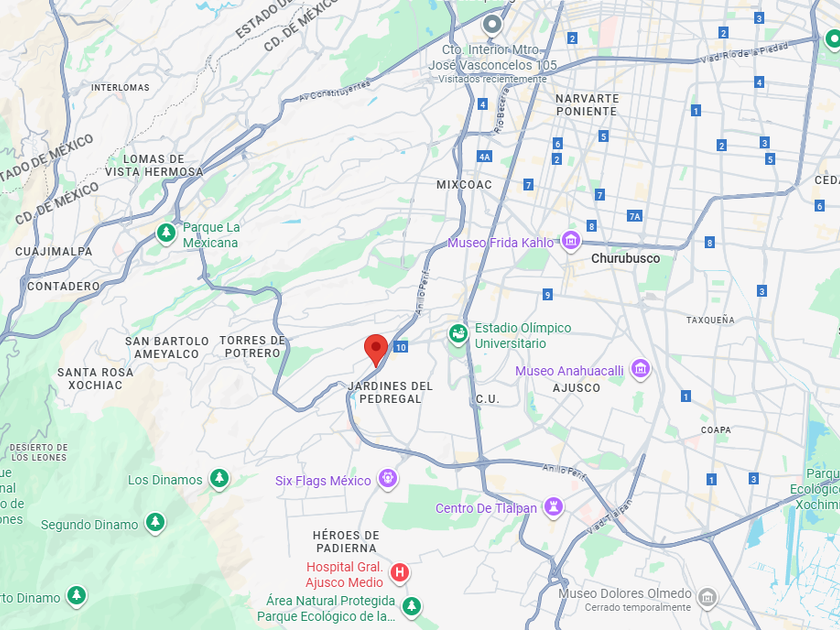Click the MIXCOAC neighborhood label

click(x=464, y=185)
